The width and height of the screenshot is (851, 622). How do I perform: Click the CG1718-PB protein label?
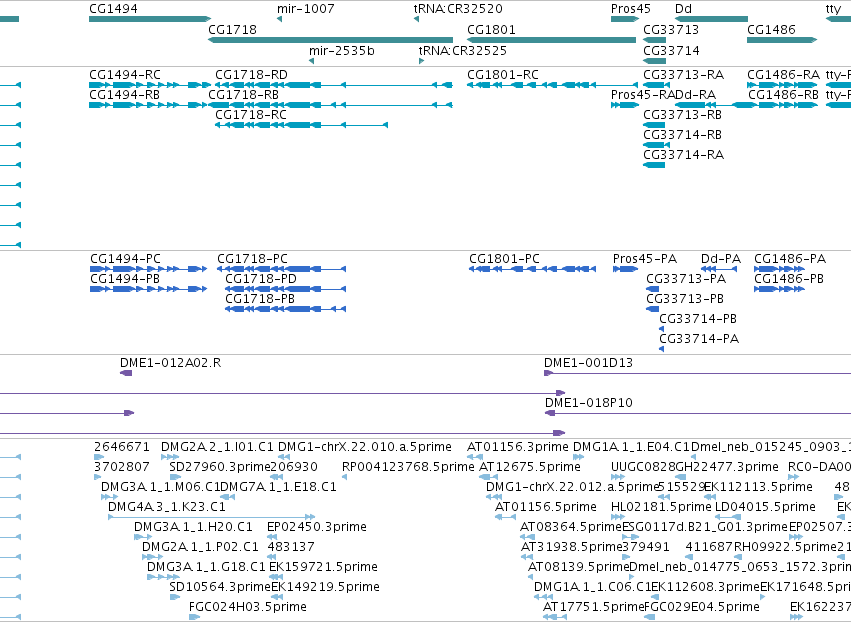tap(260, 299)
